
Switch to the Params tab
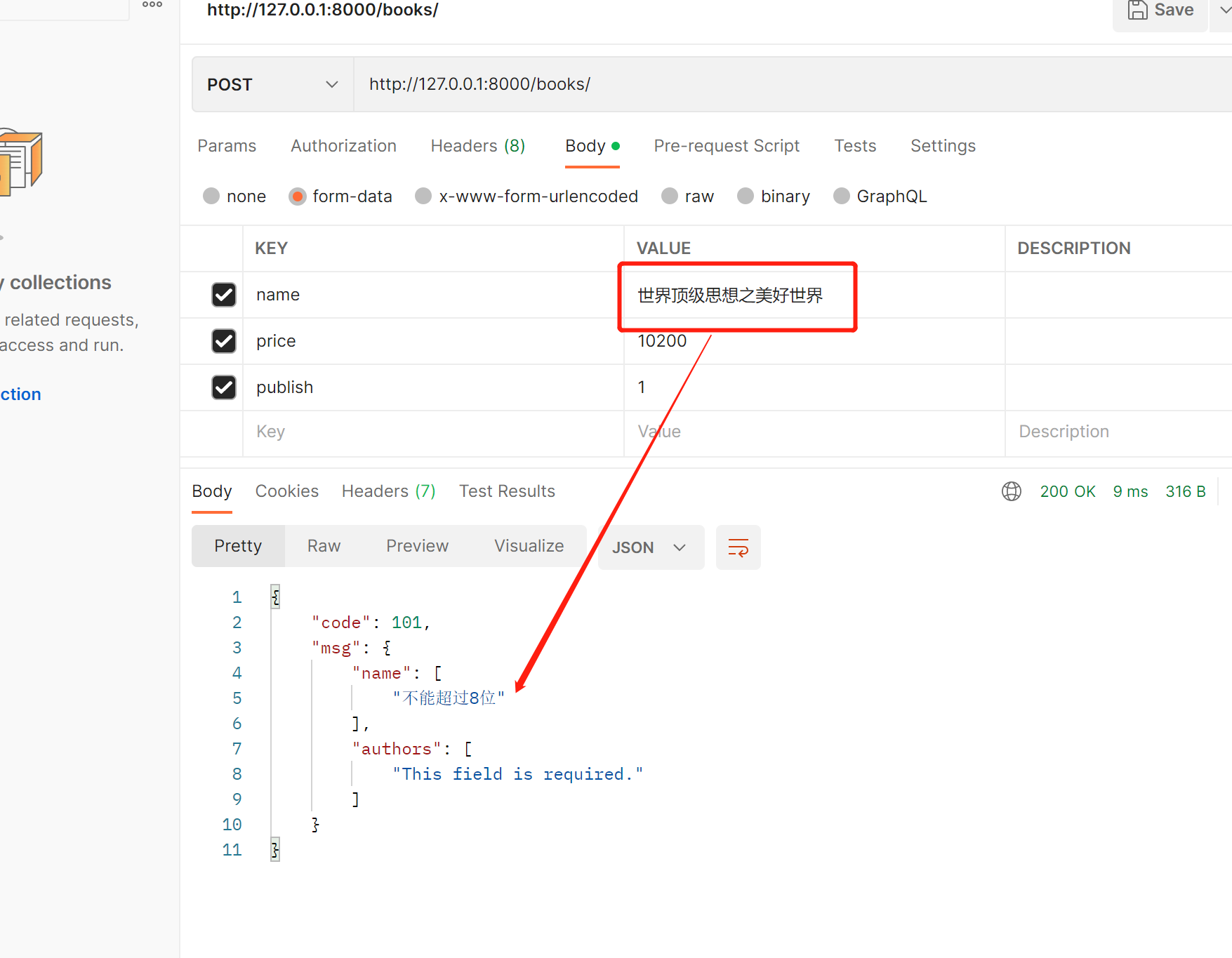click(227, 146)
